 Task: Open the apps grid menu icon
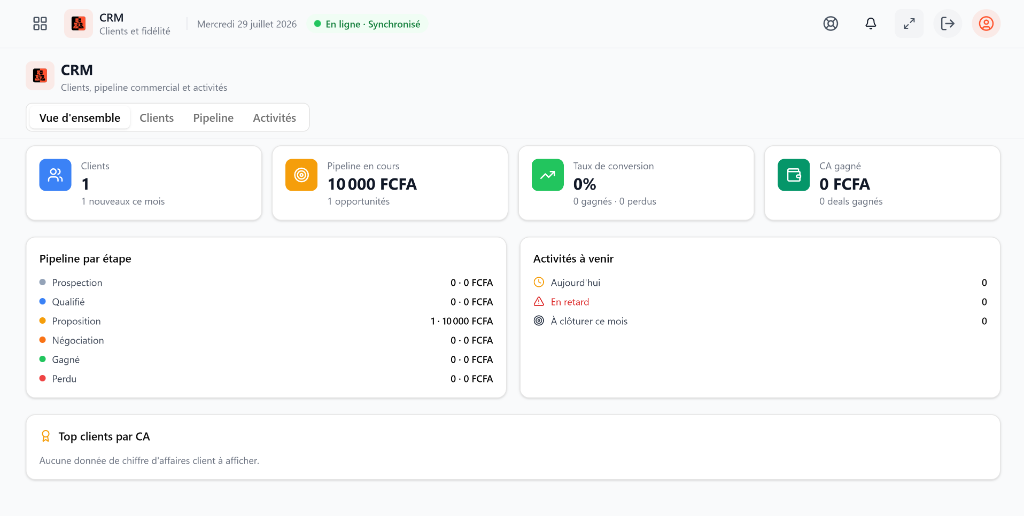point(40,24)
